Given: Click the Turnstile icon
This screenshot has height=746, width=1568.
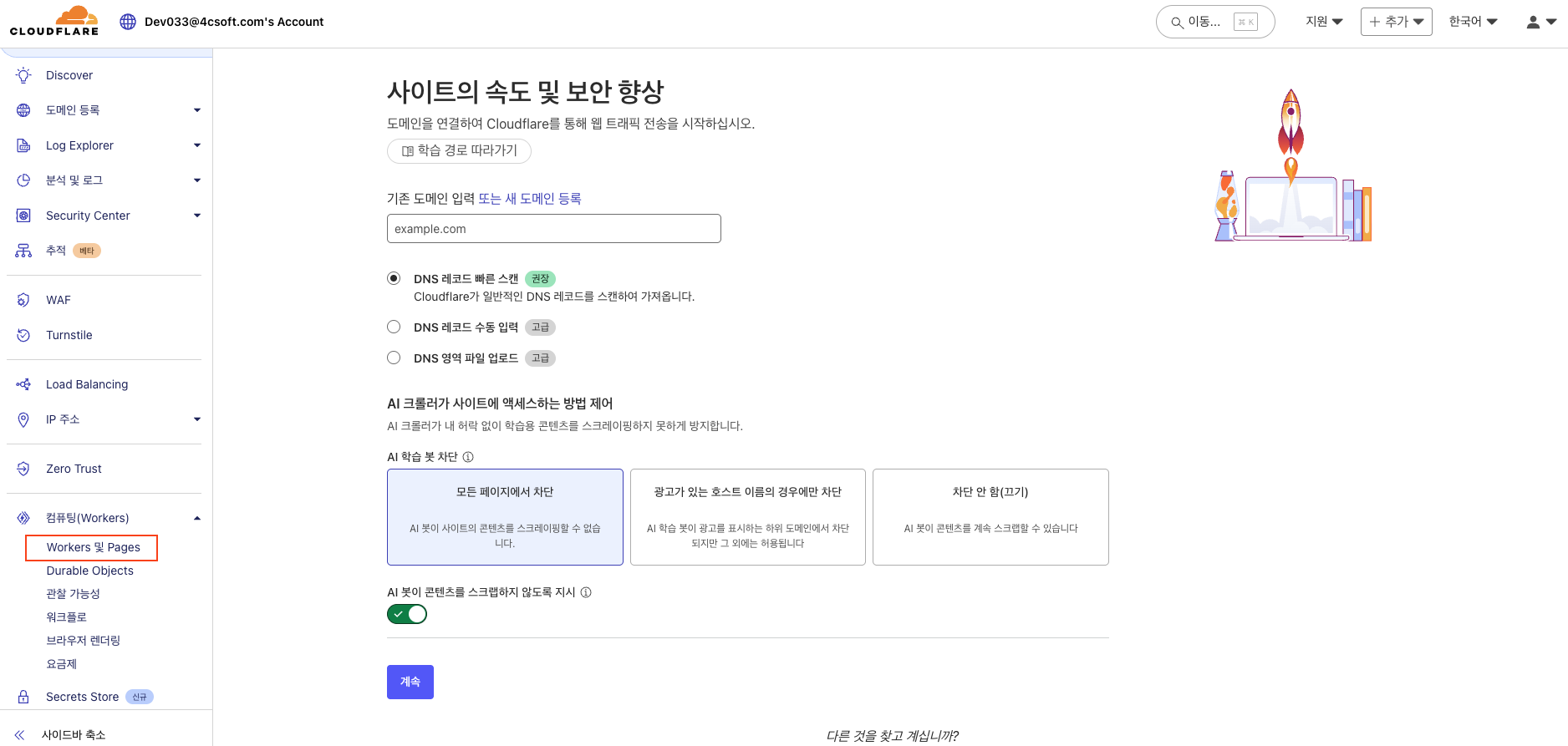Looking at the screenshot, I should tap(23, 335).
